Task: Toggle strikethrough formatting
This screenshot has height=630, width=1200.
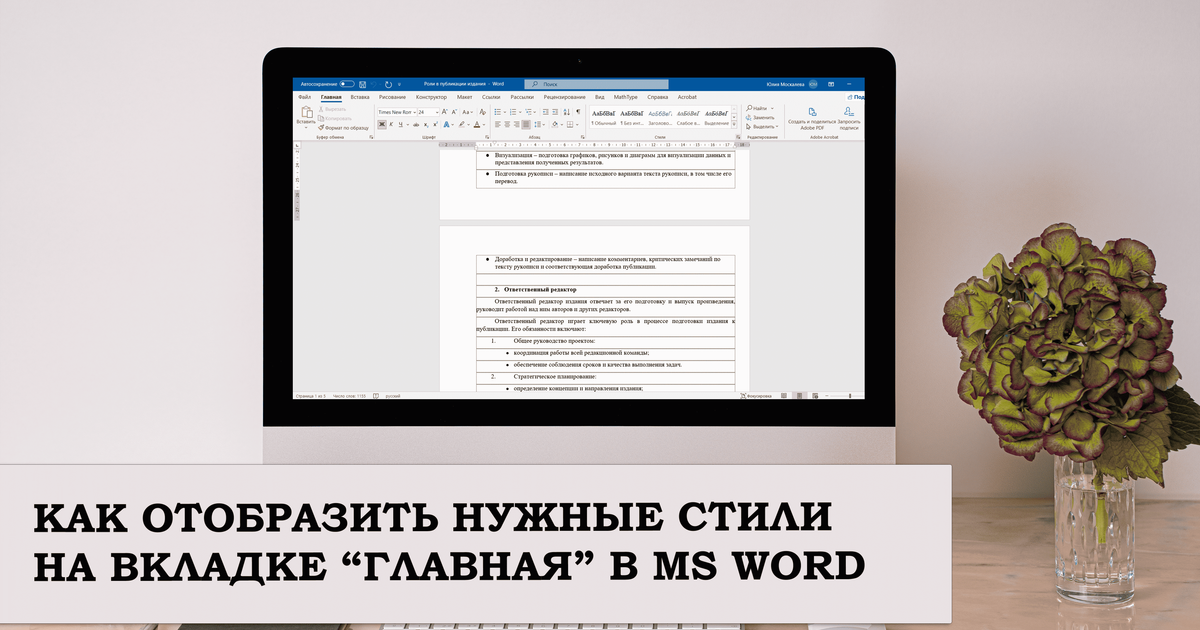Action: click(416, 125)
